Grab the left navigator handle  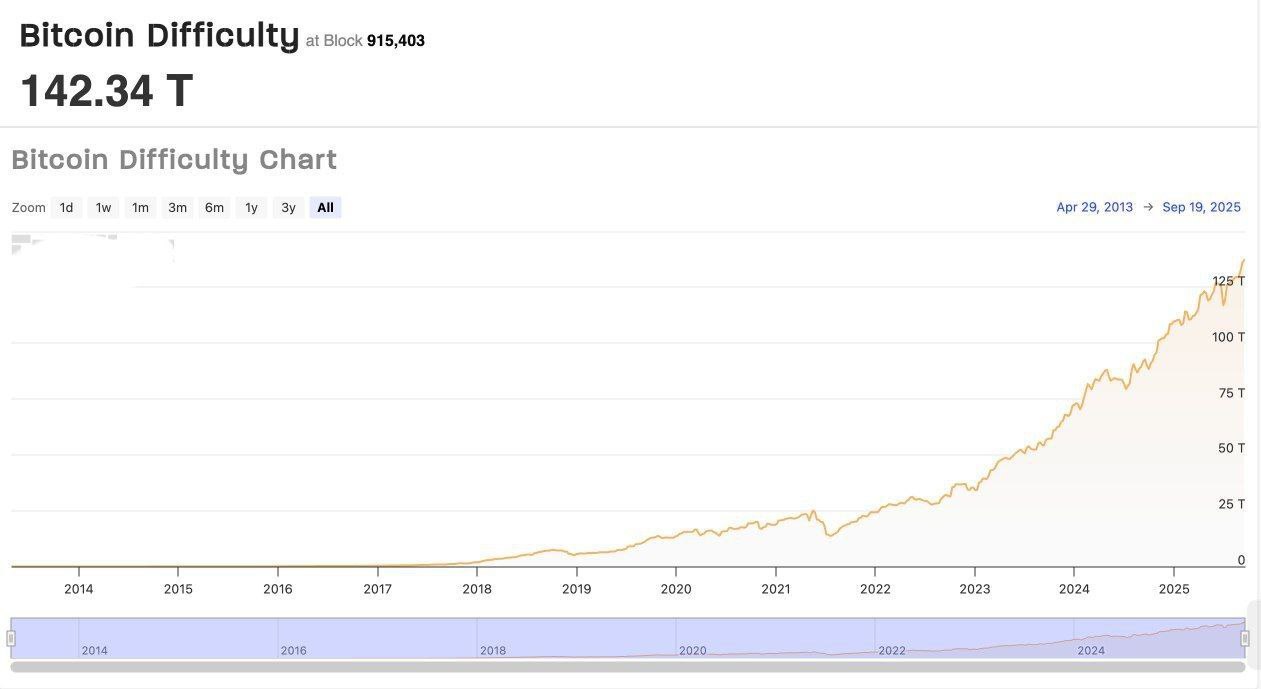point(11,638)
